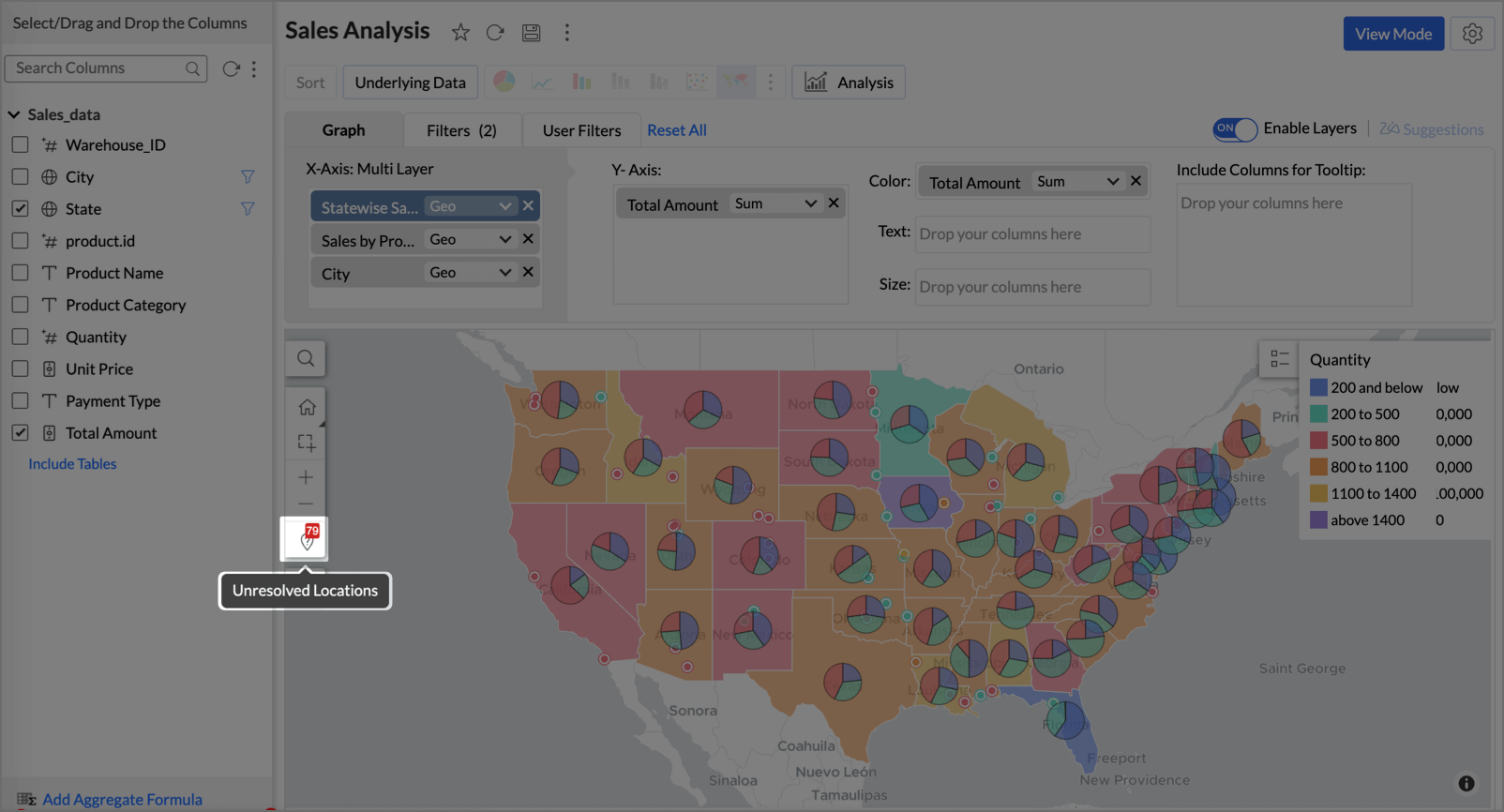The width and height of the screenshot is (1504, 812).
Task: Click the map search magnifier icon
Action: pos(306,358)
